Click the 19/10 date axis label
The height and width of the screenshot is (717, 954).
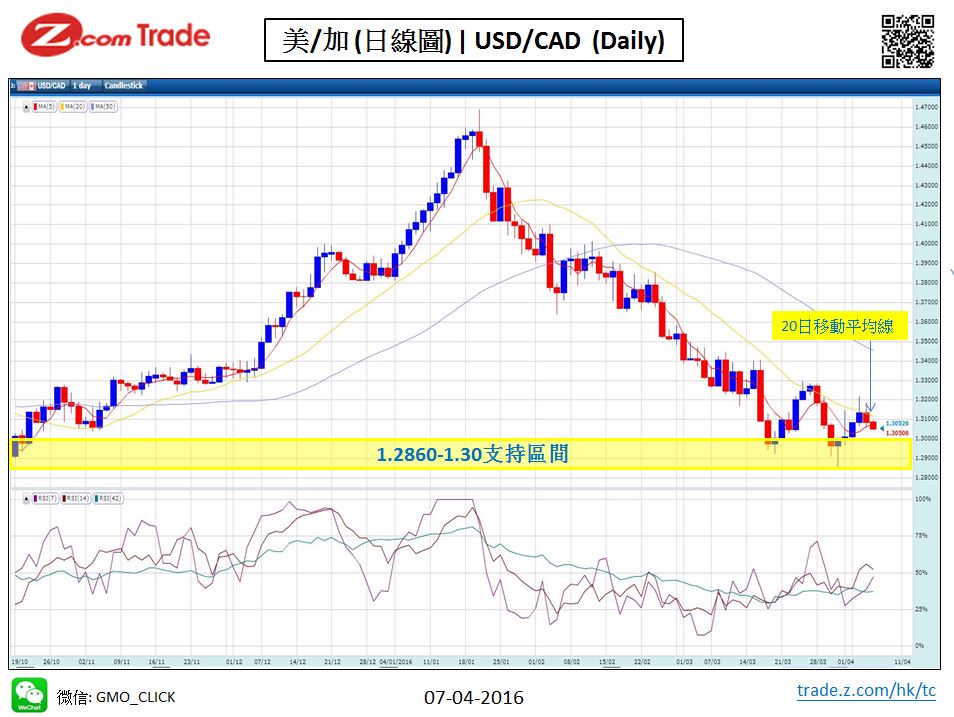[20, 661]
